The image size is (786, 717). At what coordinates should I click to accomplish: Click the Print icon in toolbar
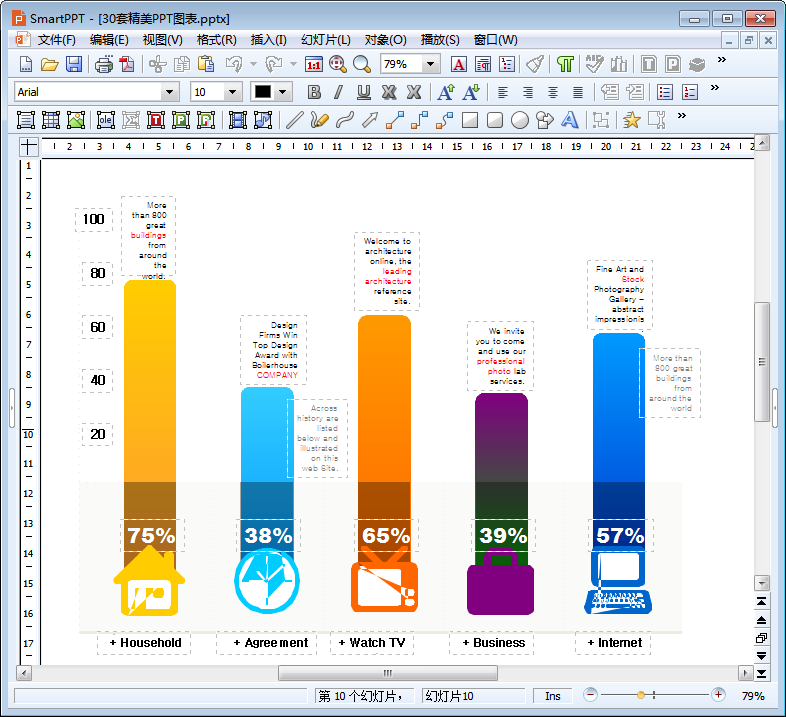[x=104, y=64]
